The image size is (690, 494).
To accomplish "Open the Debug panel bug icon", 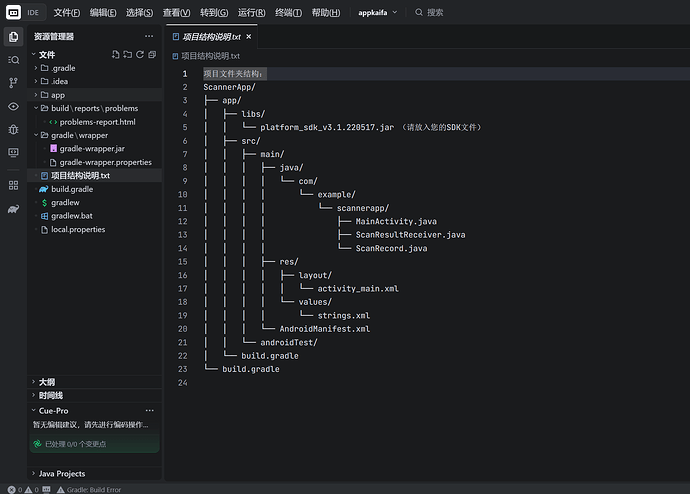I will [13, 129].
